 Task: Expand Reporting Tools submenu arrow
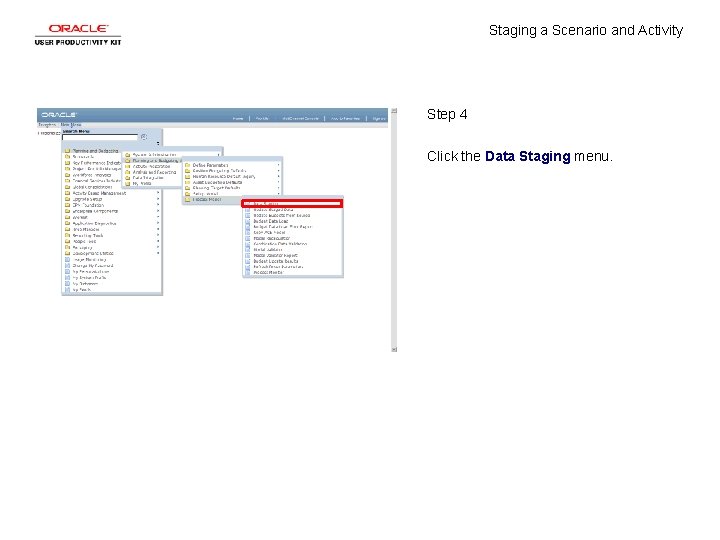158,235
